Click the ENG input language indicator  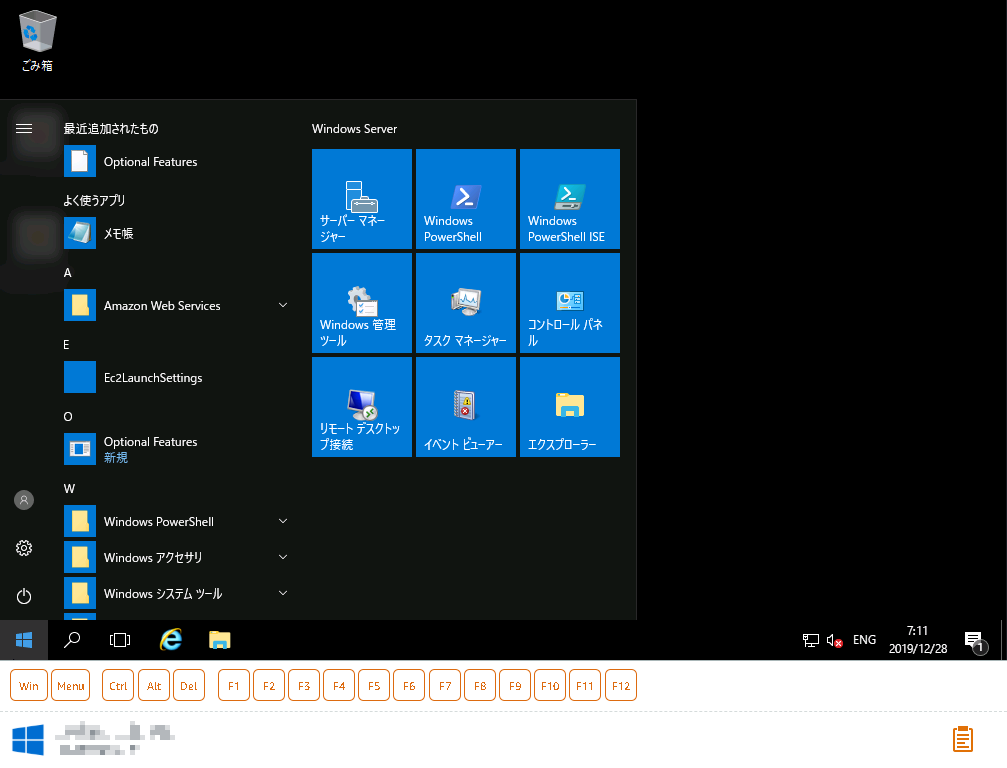pyautogui.click(x=864, y=640)
